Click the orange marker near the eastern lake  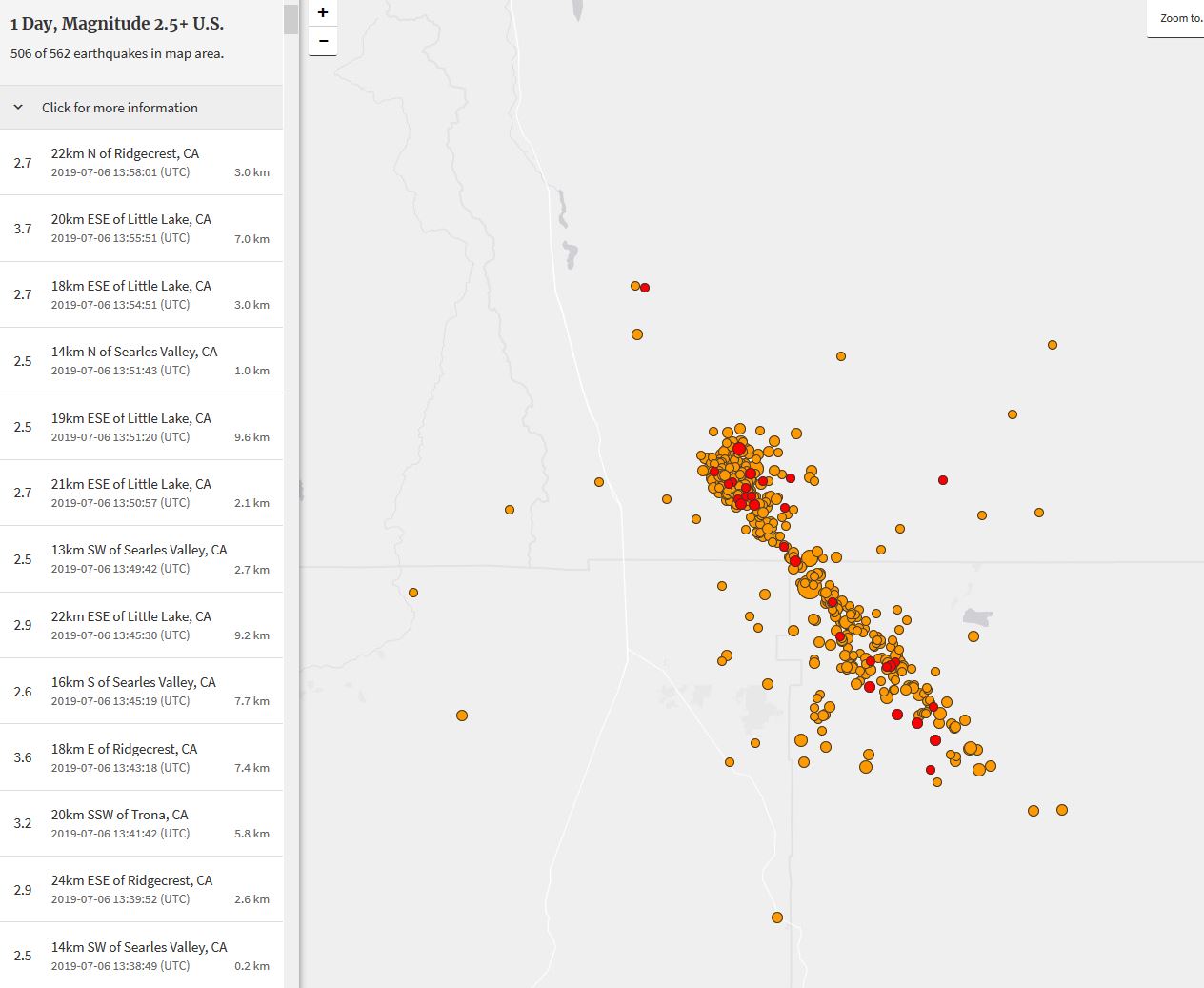[x=973, y=636]
